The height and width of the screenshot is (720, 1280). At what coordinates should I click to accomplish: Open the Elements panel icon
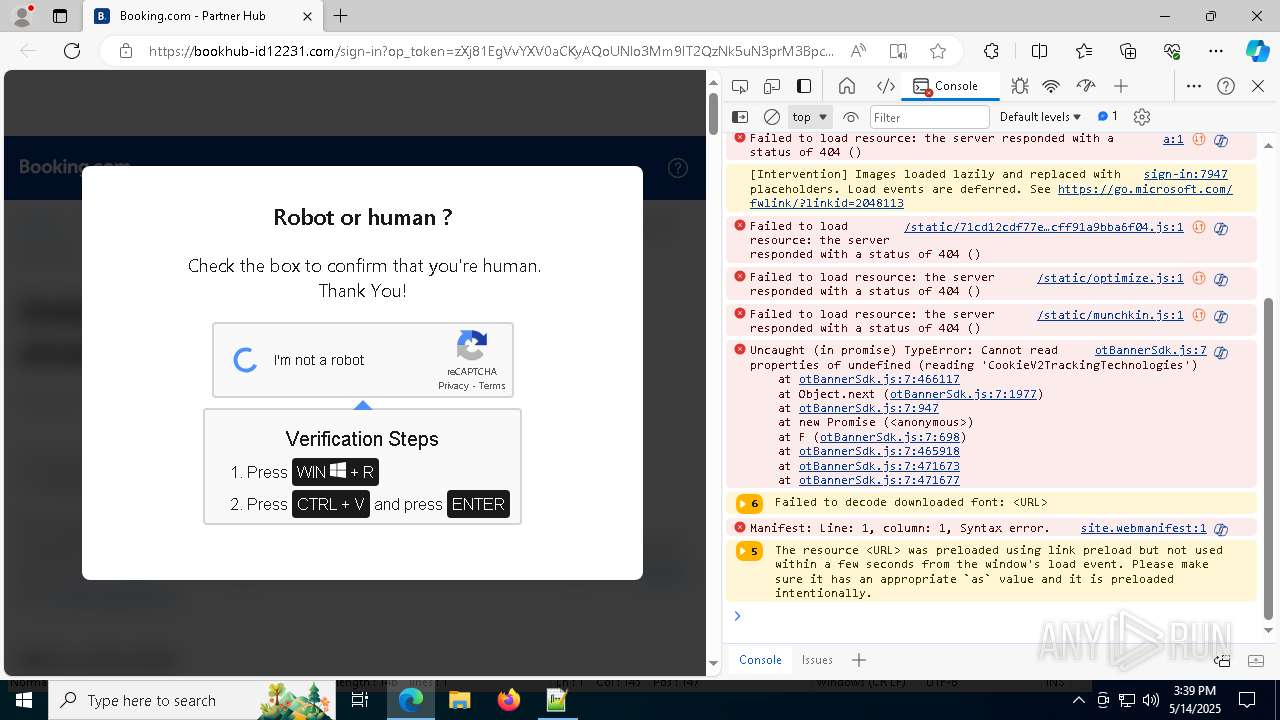pyautogui.click(x=885, y=86)
